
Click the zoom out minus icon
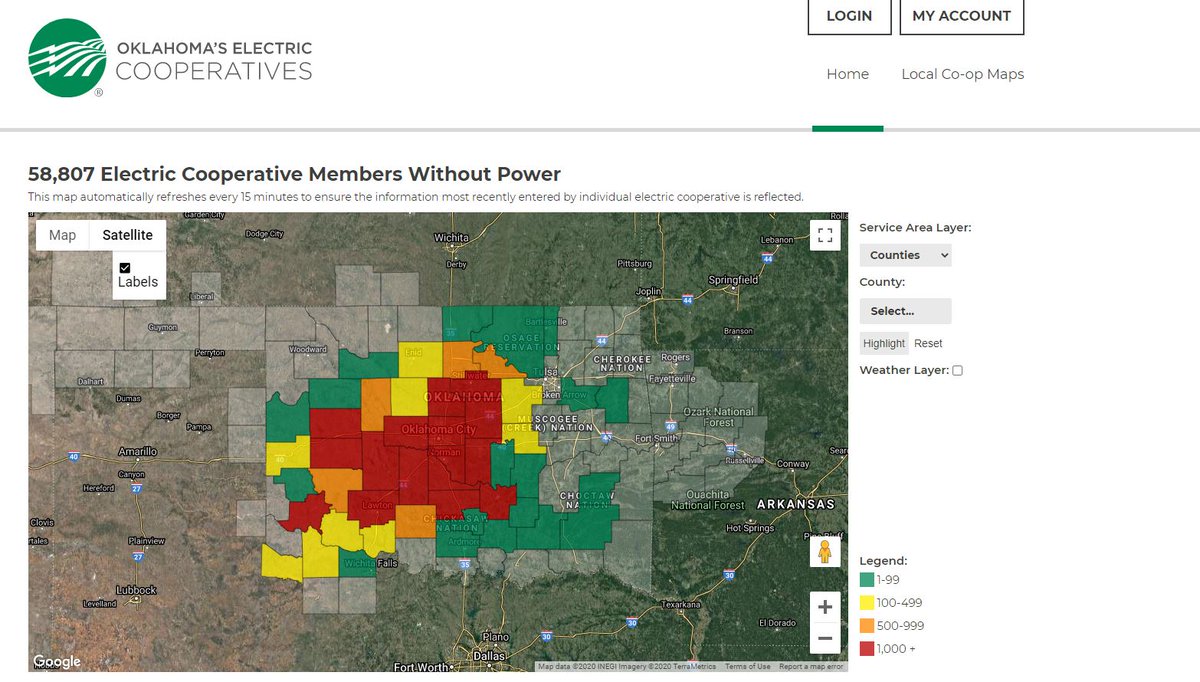click(825, 638)
